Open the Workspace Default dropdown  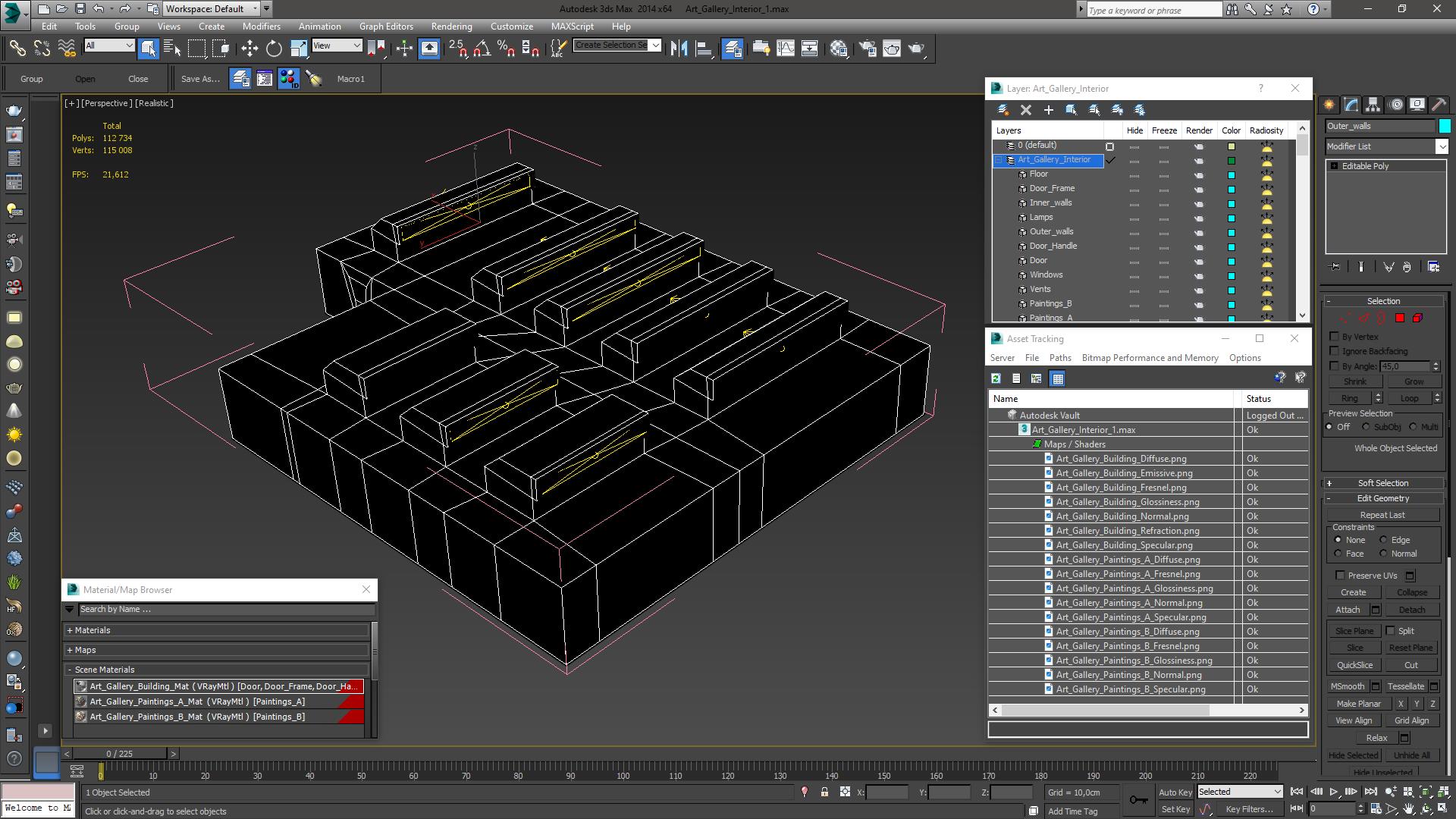tap(212, 9)
